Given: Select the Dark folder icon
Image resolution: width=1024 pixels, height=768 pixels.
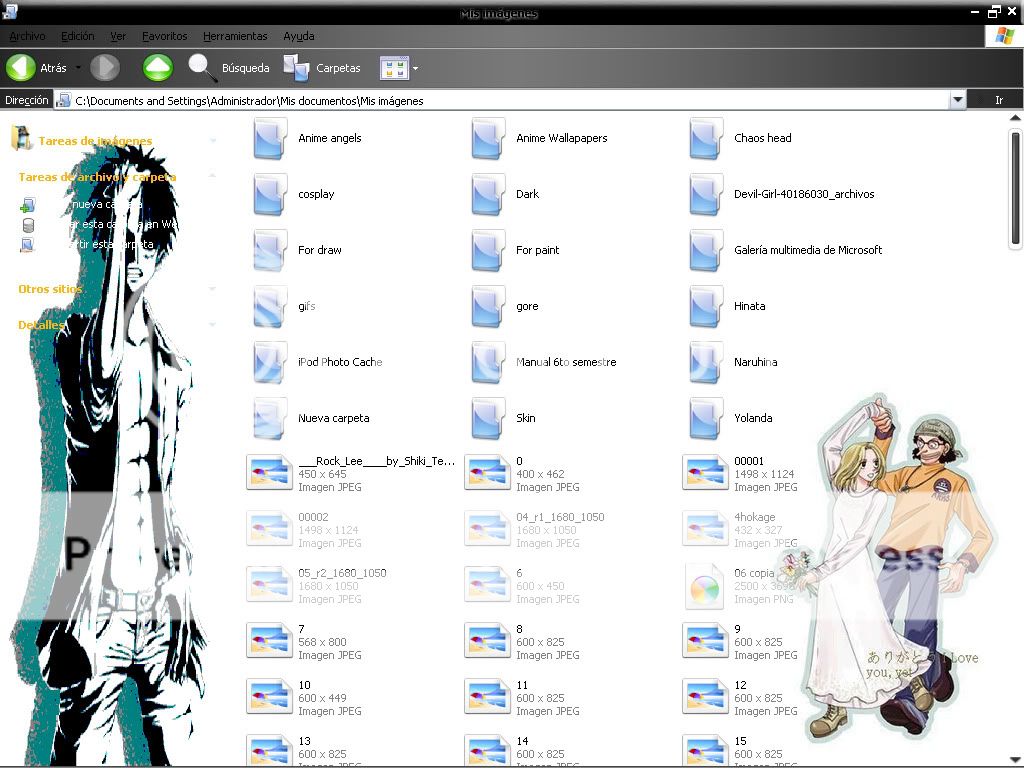Looking at the screenshot, I should 487,195.
